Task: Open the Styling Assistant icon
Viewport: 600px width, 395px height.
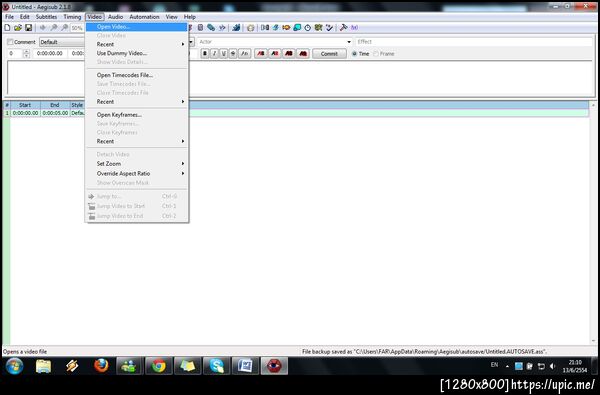Action: coord(276,28)
